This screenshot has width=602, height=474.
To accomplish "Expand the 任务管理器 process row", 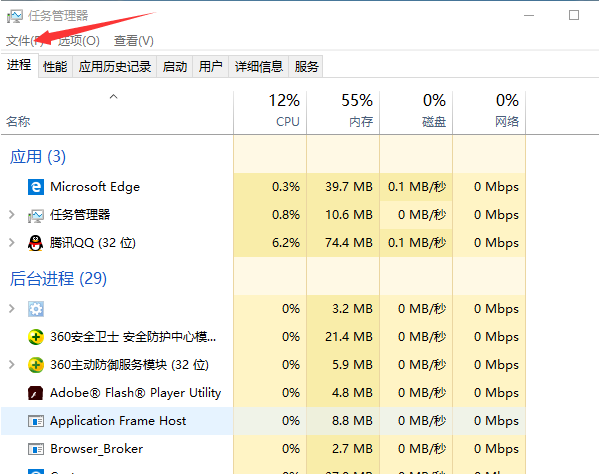I will (x=12, y=215).
